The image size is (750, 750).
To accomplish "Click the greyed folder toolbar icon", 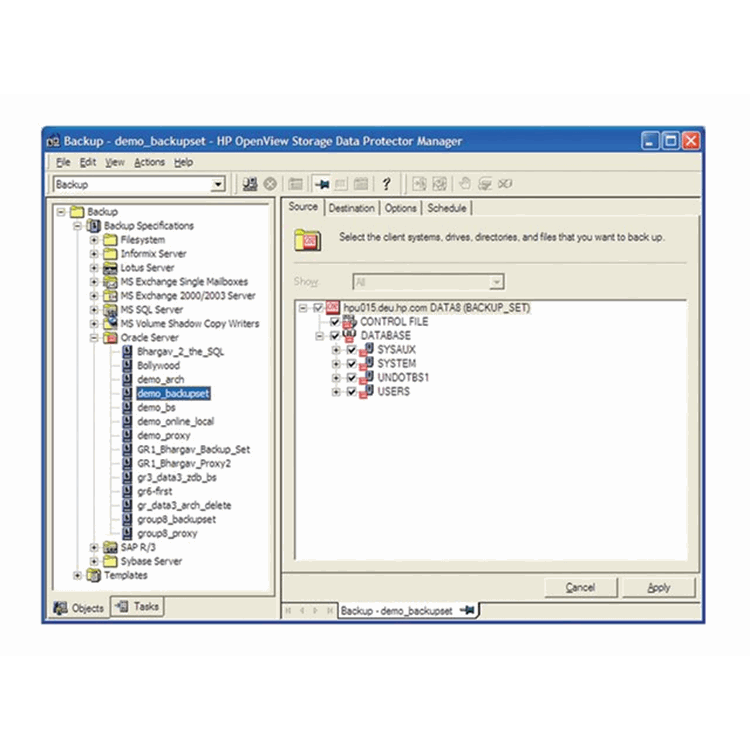I will [x=296, y=184].
